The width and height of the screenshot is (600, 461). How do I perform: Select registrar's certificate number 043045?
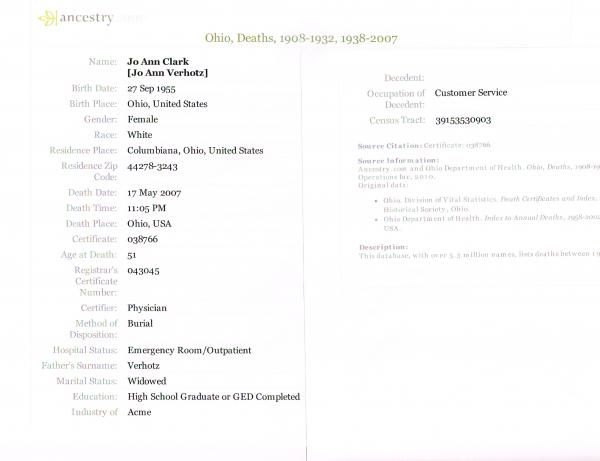coord(144,270)
